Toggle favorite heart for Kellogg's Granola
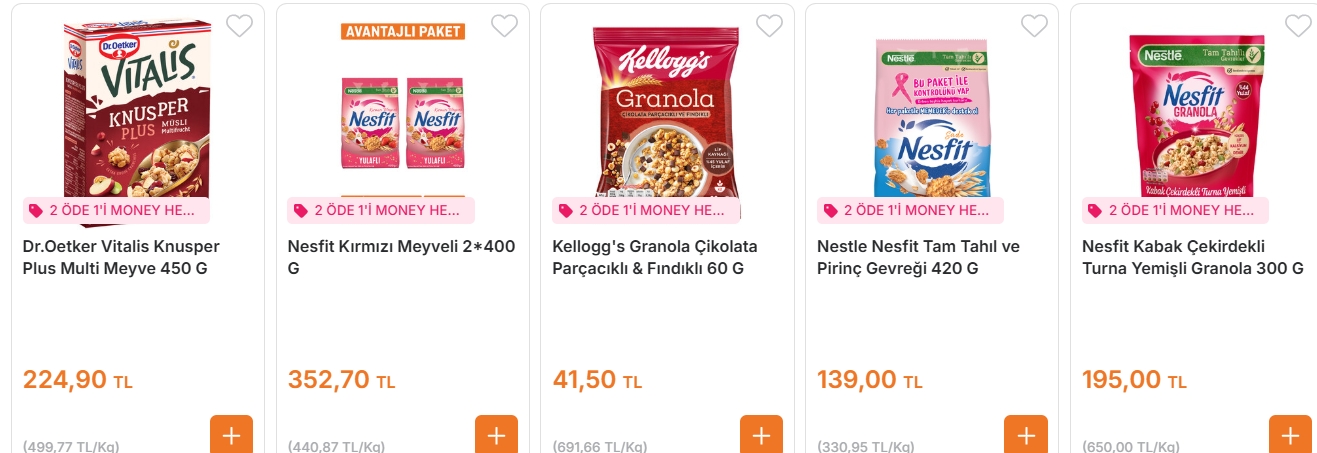This screenshot has height=453, width=1317. [769, 26]
